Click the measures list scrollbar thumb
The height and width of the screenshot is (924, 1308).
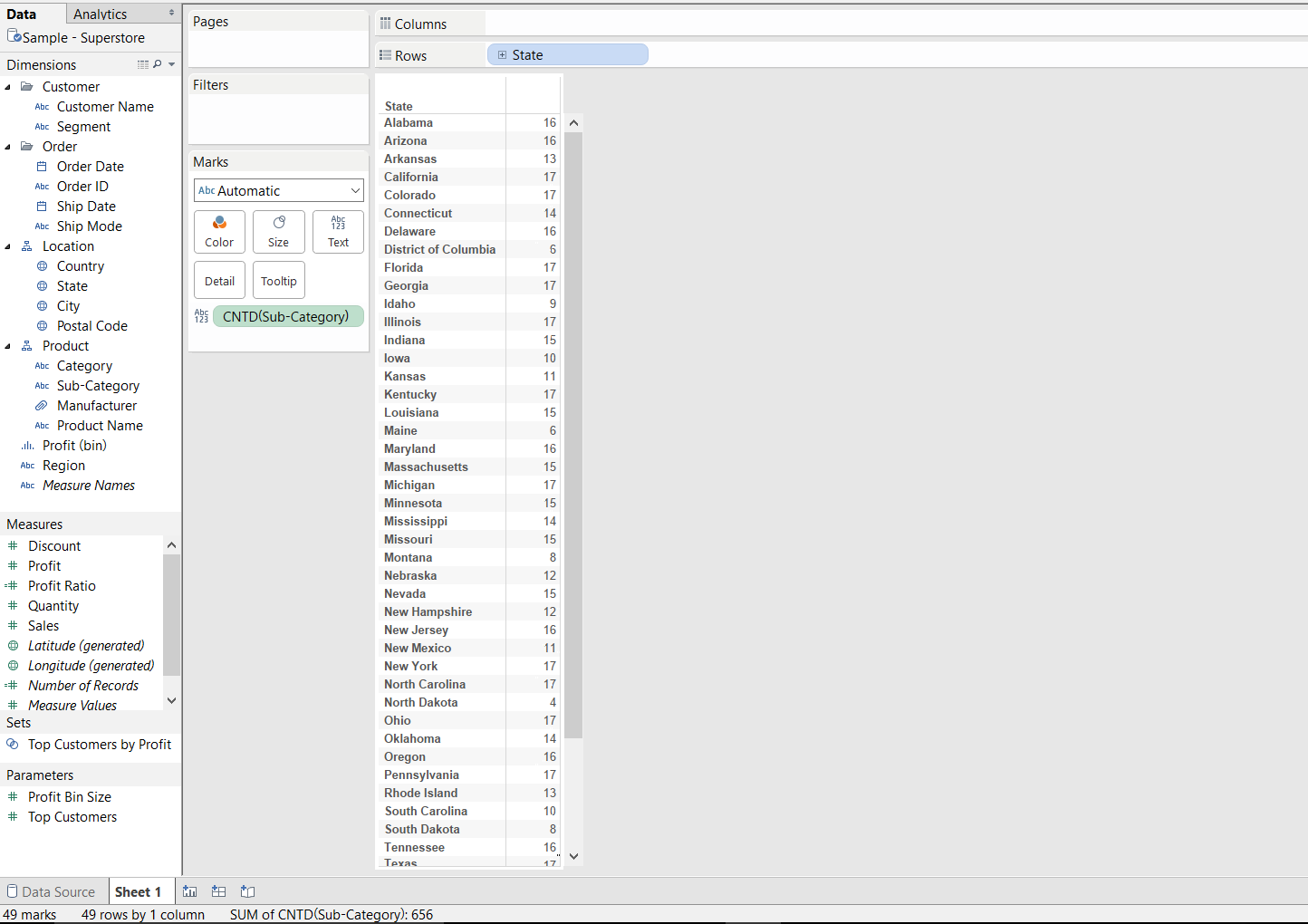pyautogui.click(x=171, y=614)
